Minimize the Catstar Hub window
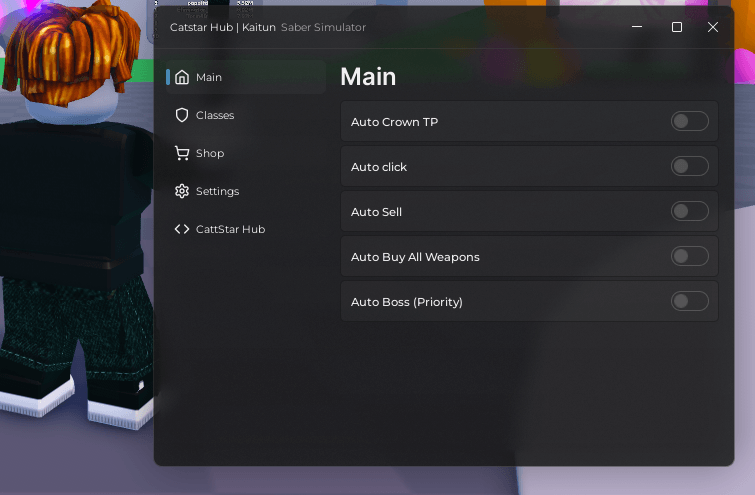The image size is (755, 495). (x=637, y=27)
